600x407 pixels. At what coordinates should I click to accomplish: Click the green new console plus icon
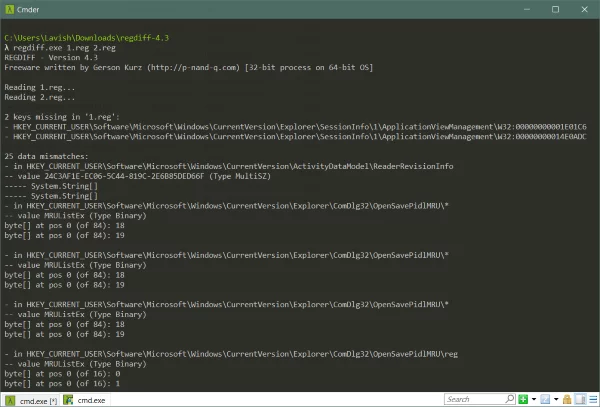pos(523,399)
